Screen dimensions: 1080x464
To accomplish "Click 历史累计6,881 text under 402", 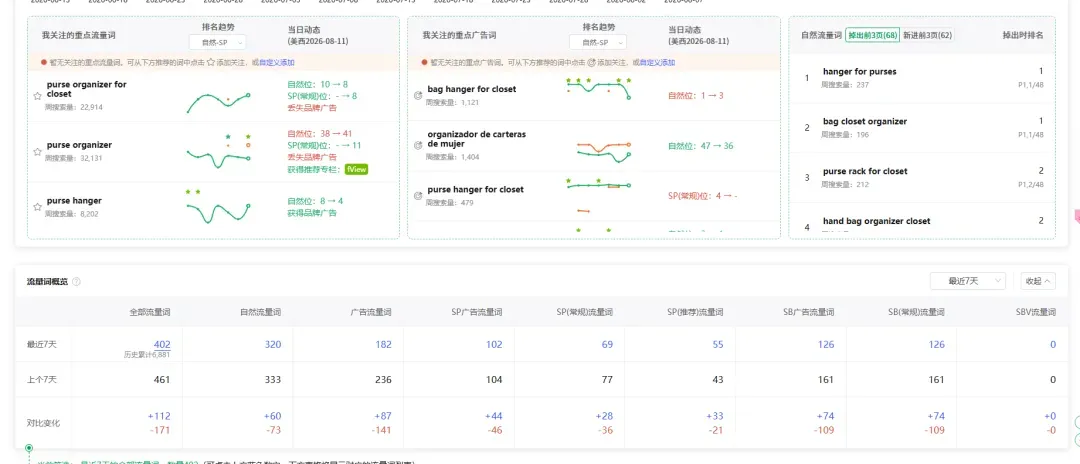I will (x=147, y=355).
